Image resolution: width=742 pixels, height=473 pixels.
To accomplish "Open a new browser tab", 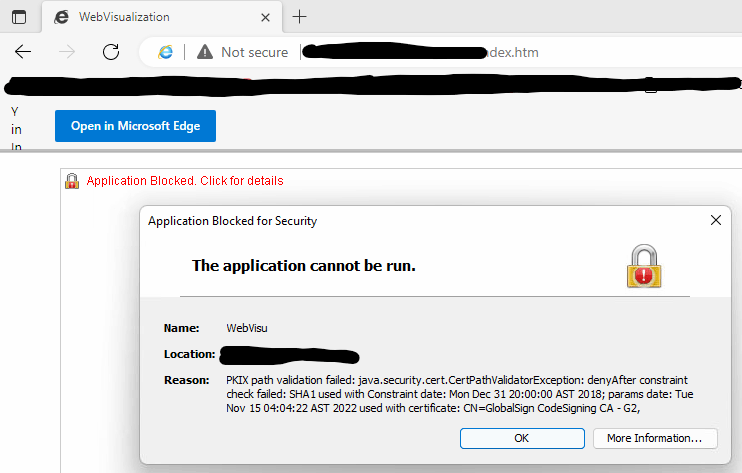I will pos(300,17).
